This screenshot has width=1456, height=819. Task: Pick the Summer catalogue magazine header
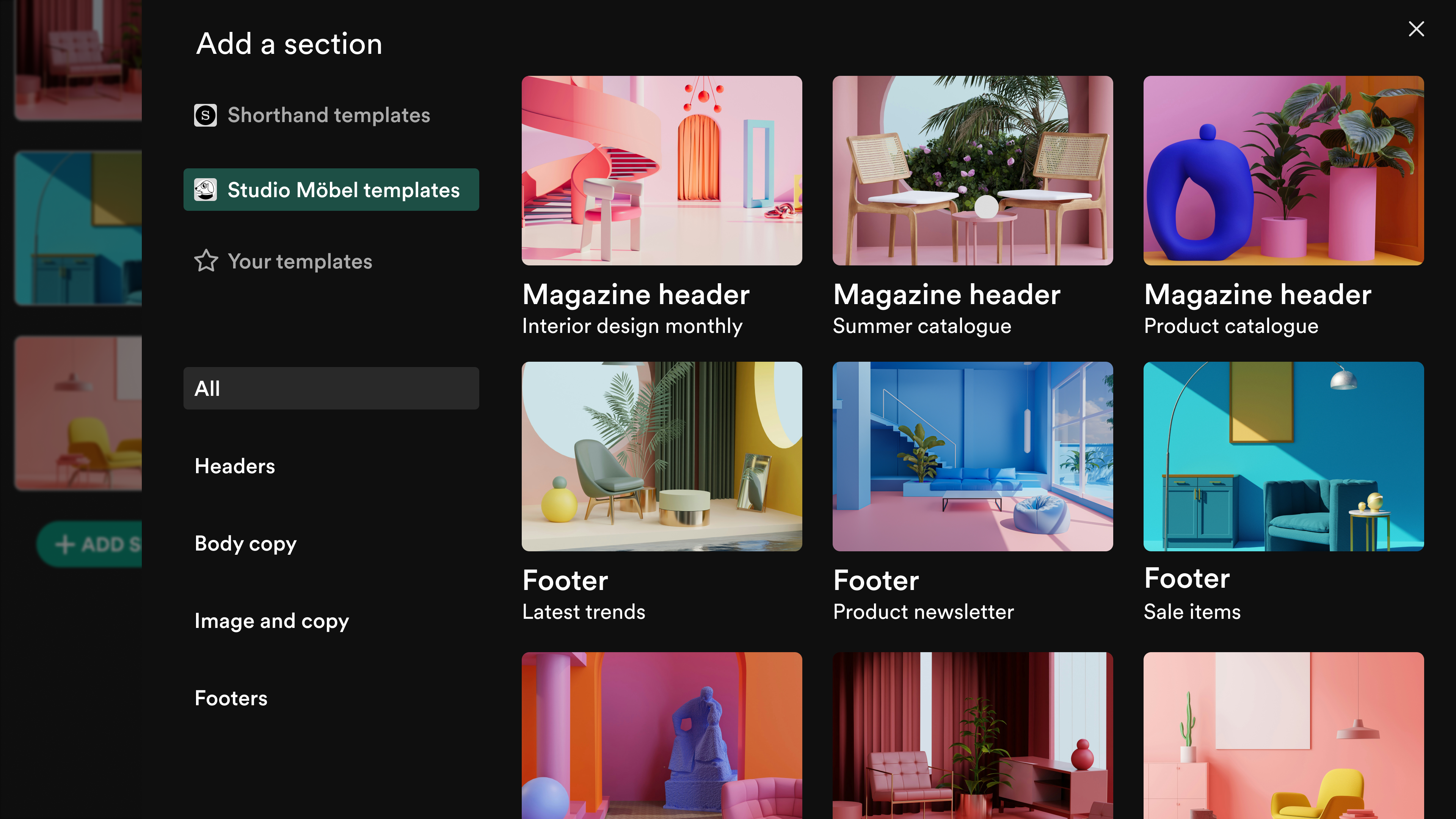point(972,171)
